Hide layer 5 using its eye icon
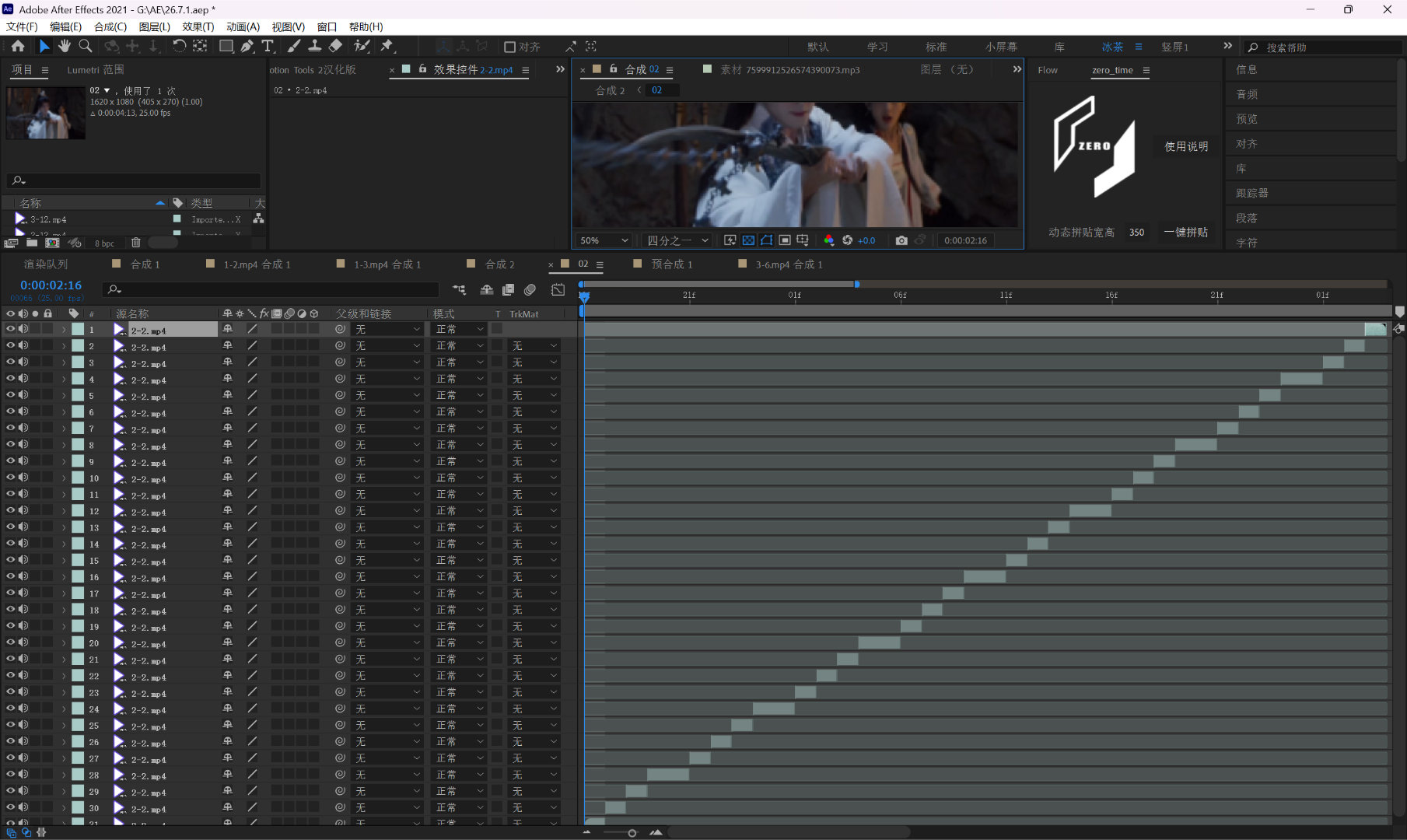Viewport: 1407px width, 840px height. (11, 395)
